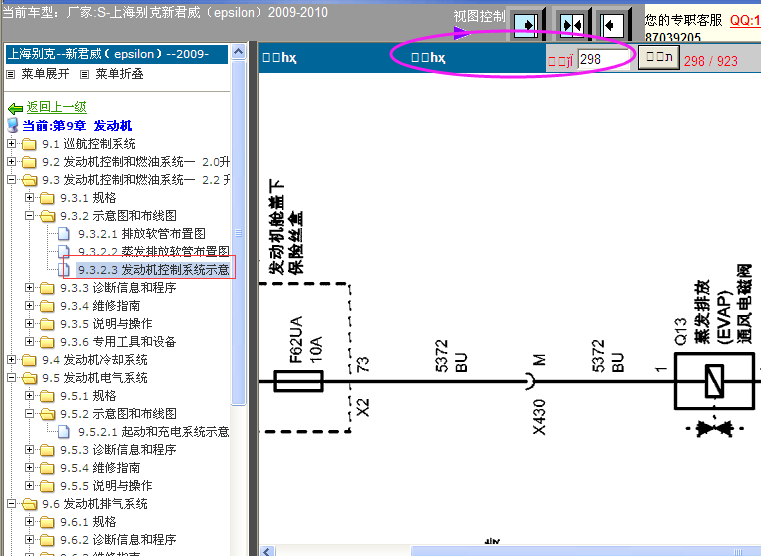Open 9.3.2.1 排放软管布置图 document
Image resolution: width=761 pixels, height=556 pixels.
(142, 234)
